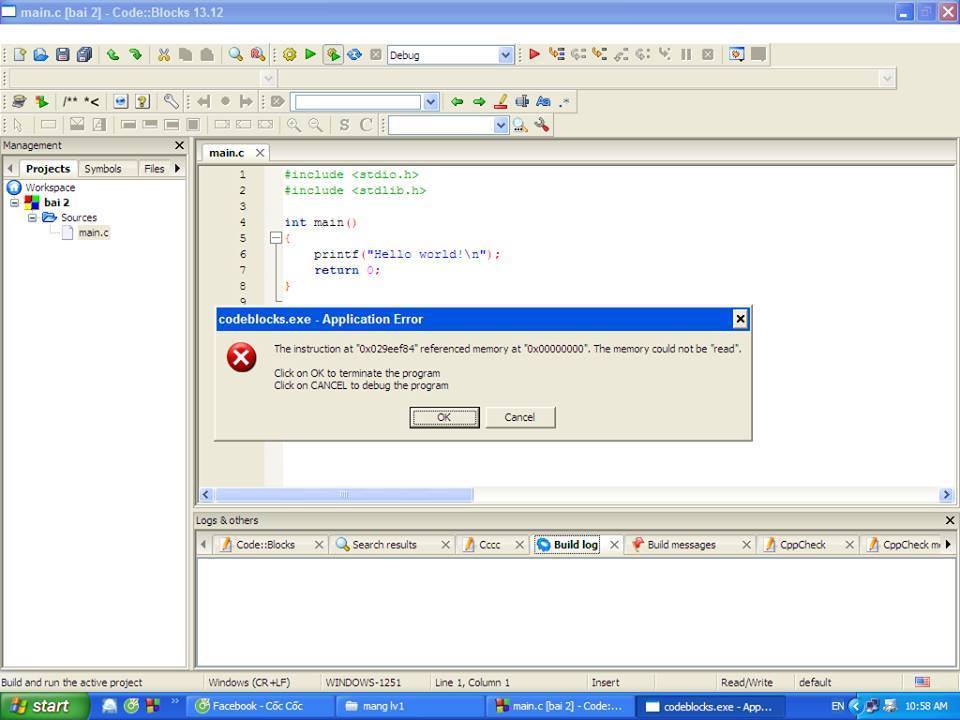Save the file with the floppy icon
Screen dimensions: 960x720
point(62,55)
